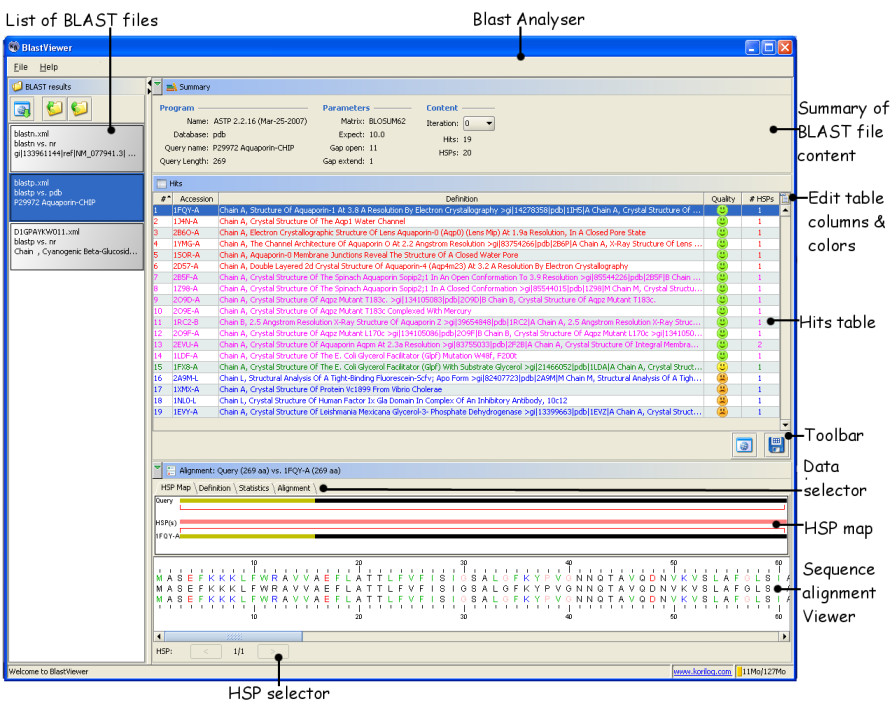Click the edit table columns icon beside # HSPs
896x717 pixels.
click(x=785, y=198)
